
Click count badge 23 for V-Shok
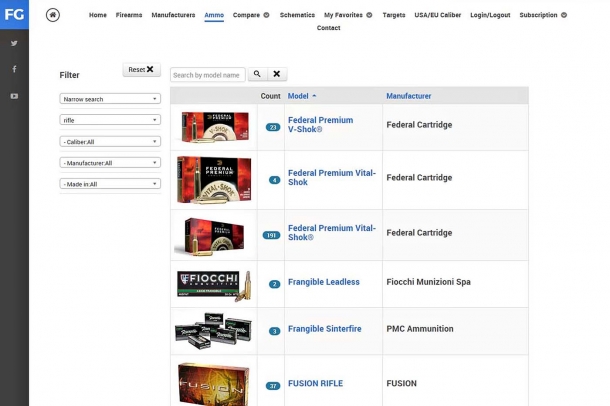[273, 127]
